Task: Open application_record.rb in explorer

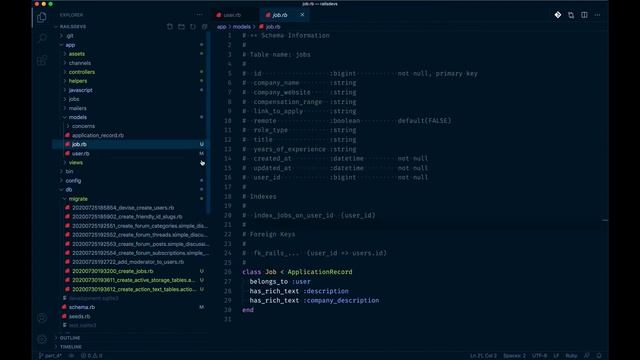Action: [x=98, y=135]
